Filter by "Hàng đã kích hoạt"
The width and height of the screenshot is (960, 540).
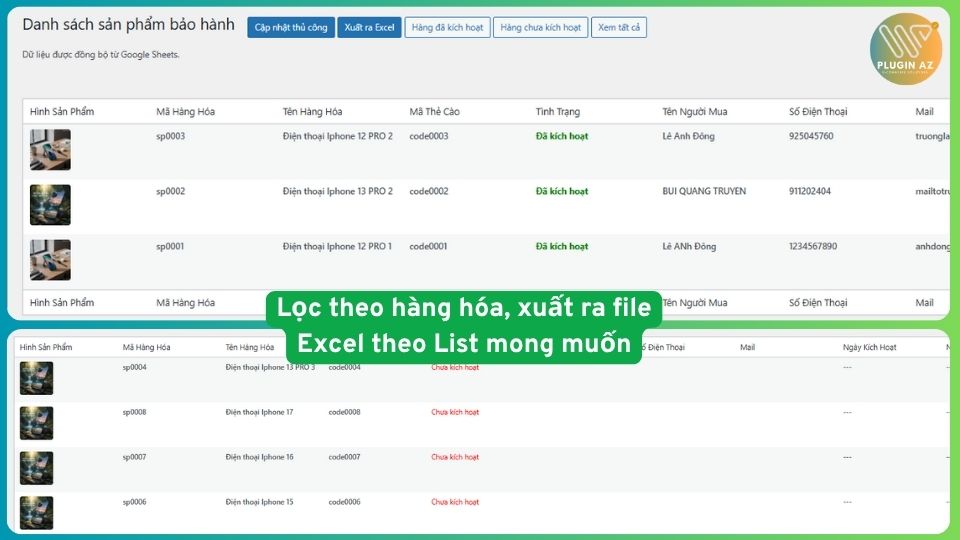(x=447, y=28)
